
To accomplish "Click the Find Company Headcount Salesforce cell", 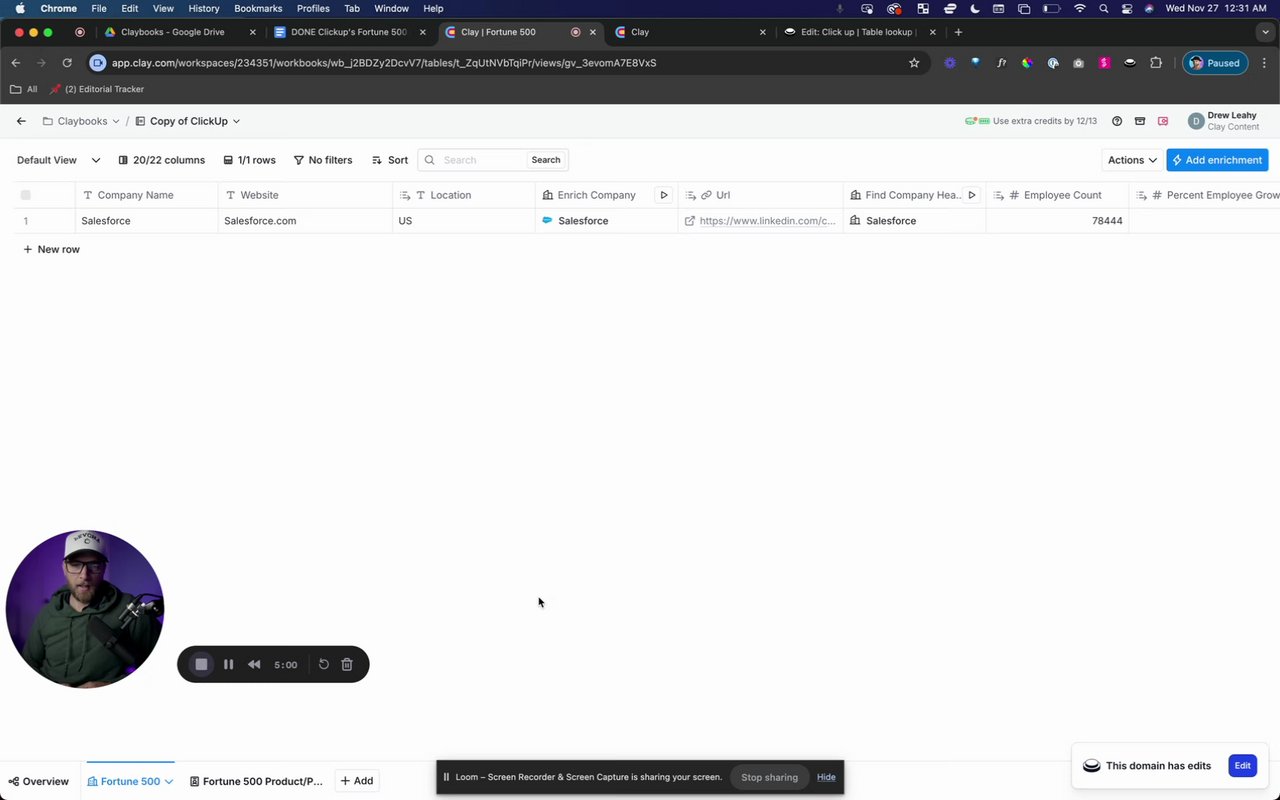I will [915, 221].
